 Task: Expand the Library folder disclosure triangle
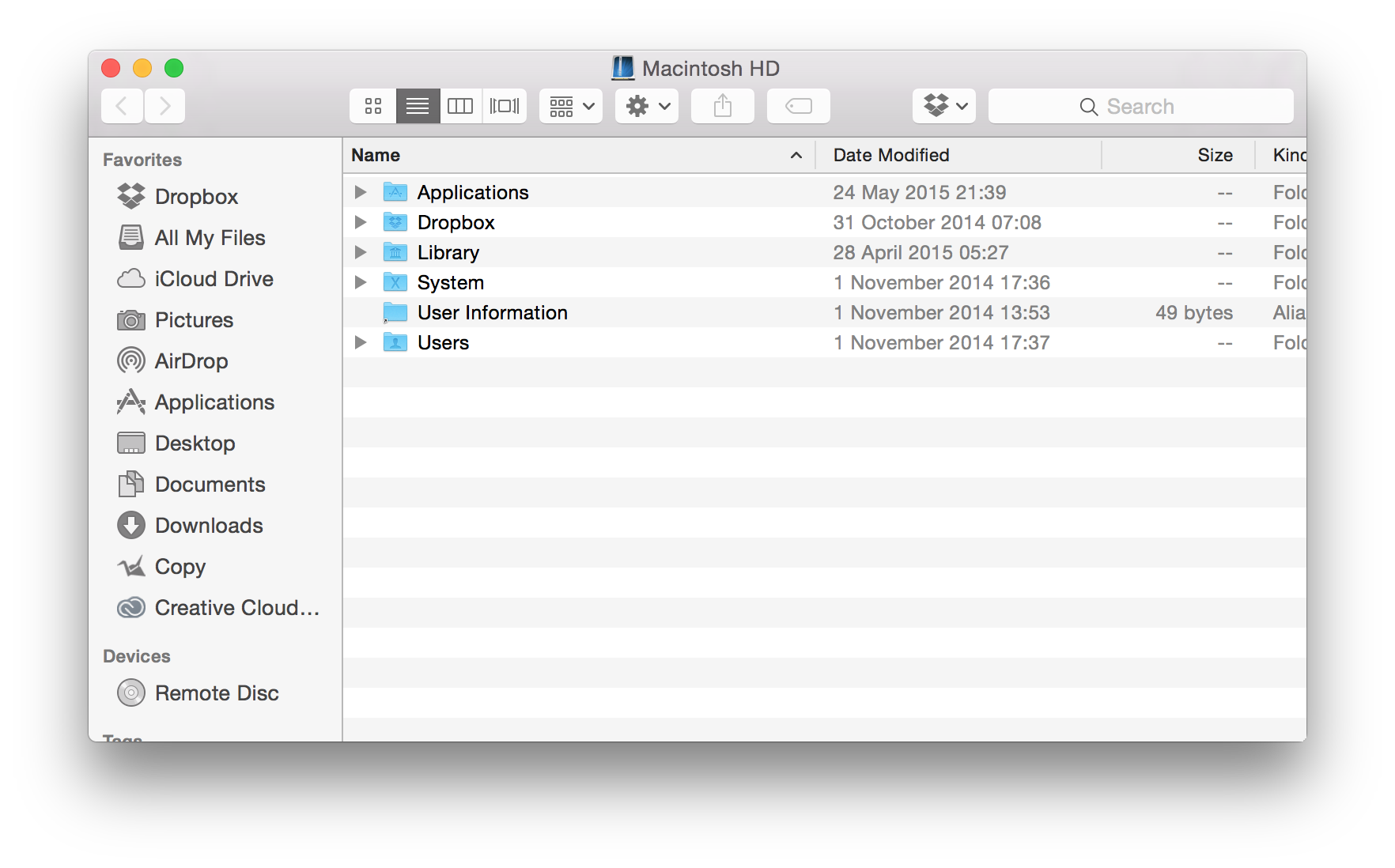361,252
